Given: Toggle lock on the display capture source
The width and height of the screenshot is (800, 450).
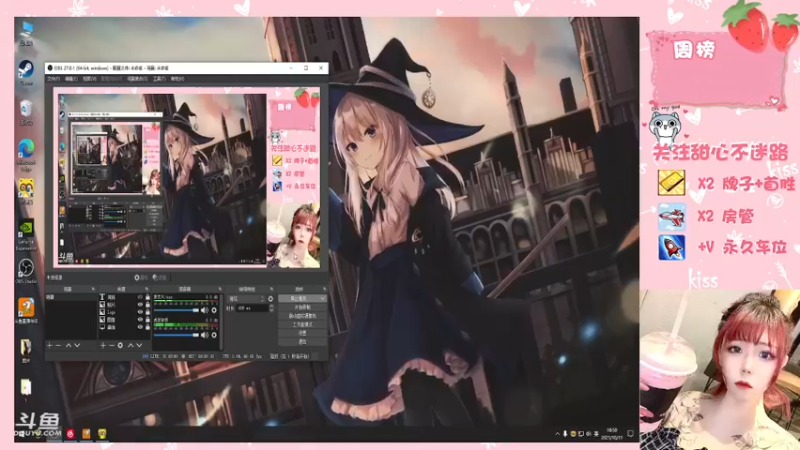Looking at the screenshot, I should point(147,327).
